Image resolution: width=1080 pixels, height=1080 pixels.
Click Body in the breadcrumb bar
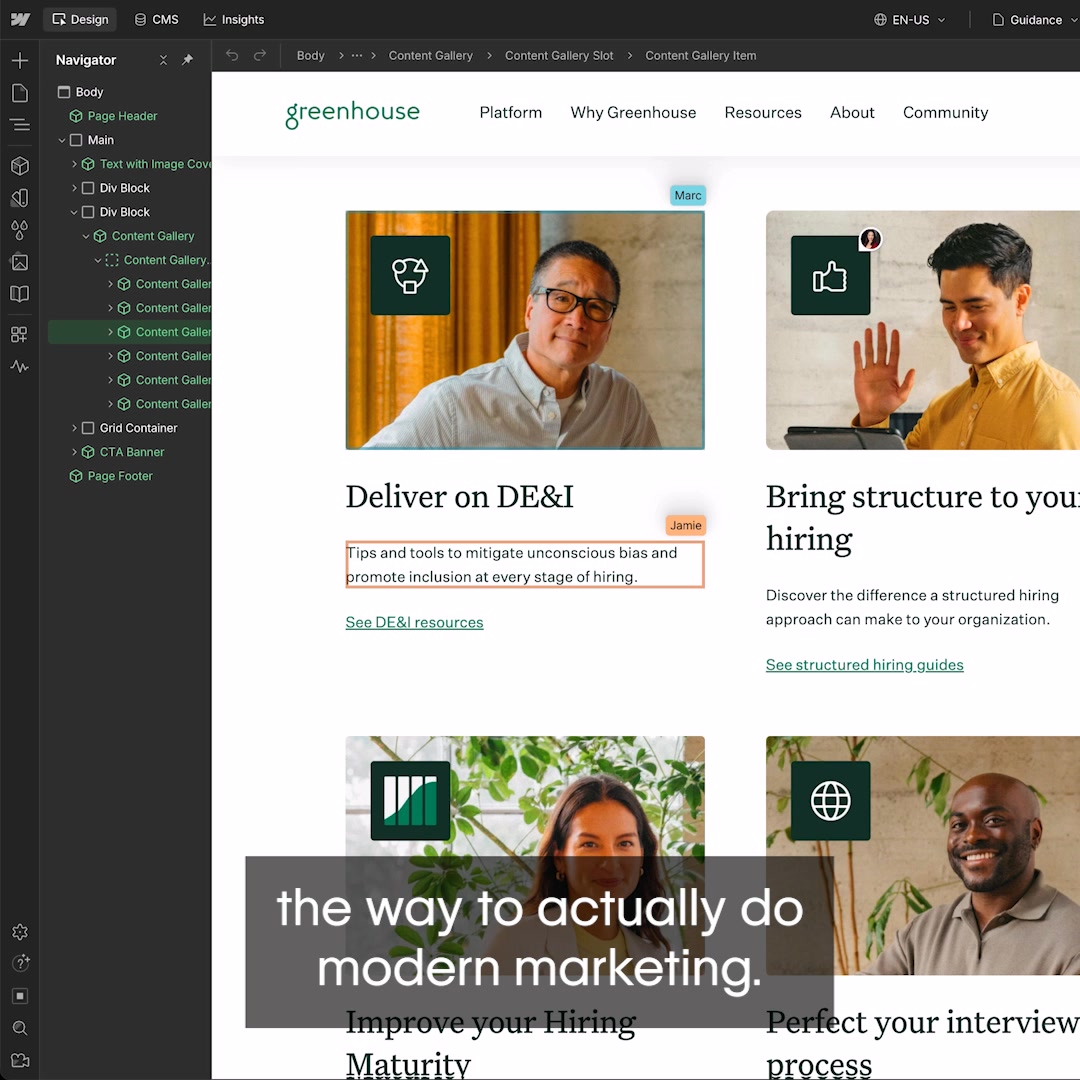[310, 55]
